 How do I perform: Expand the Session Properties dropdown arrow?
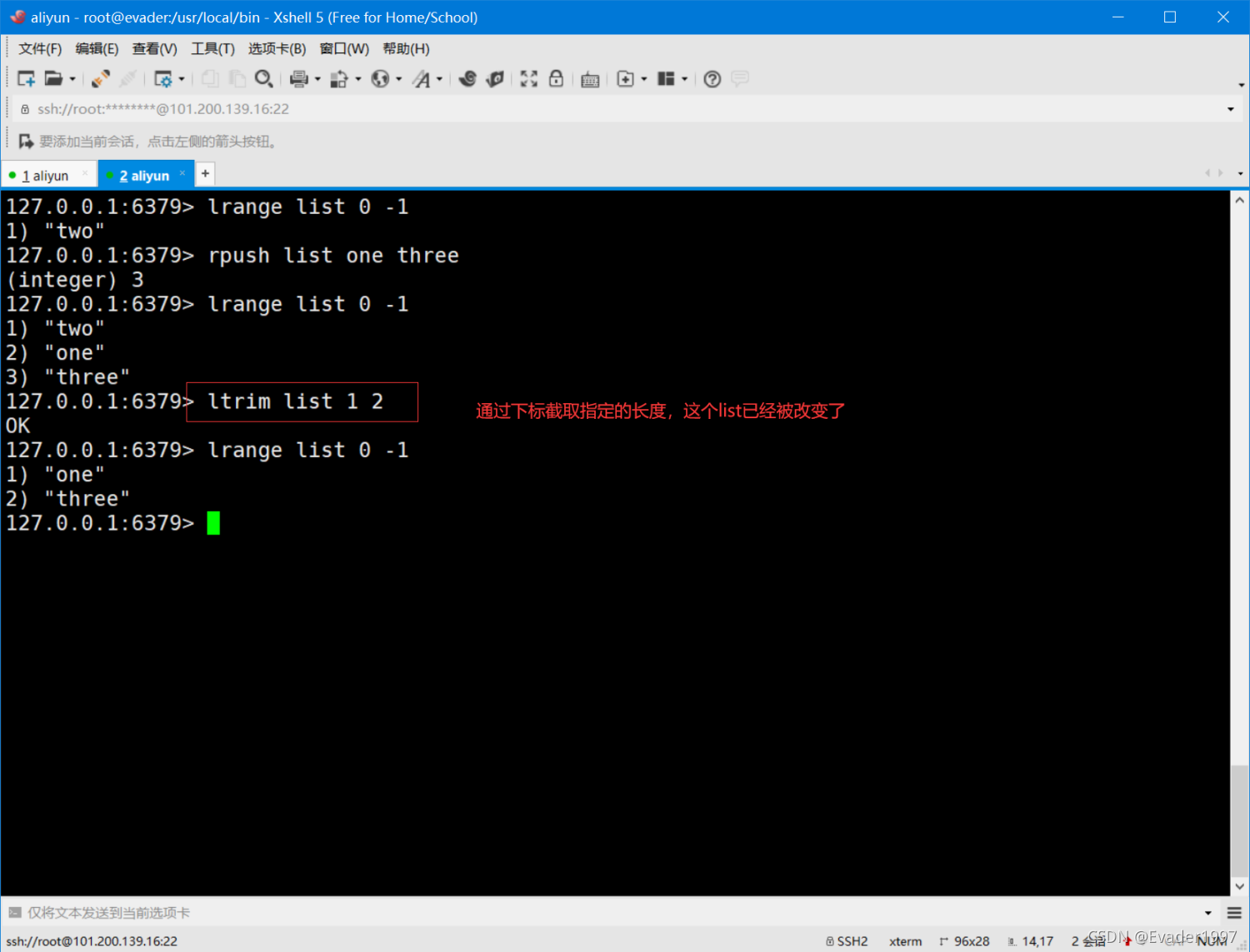coord(182,79)
